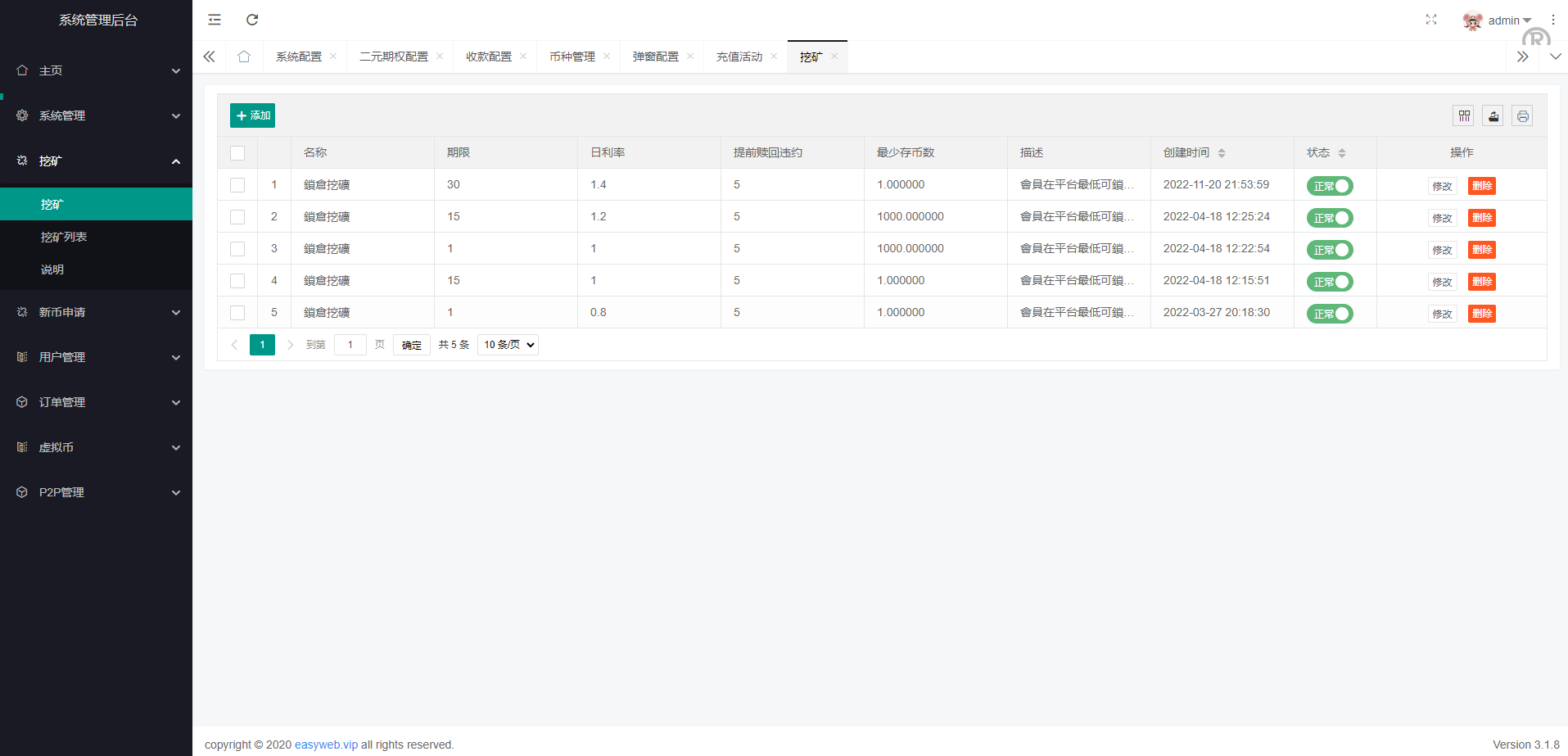This screenshot has height=756, width=1568.
Task: Check the select-all checkbox in the table header
Action: (x=237, y=153)
